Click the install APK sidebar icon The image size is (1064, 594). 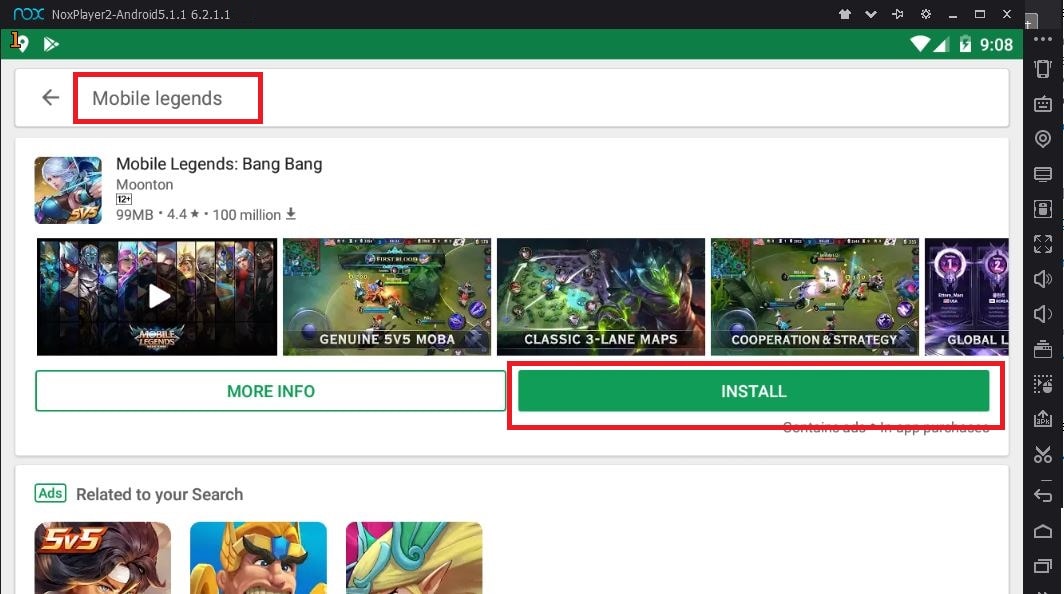1043,419
